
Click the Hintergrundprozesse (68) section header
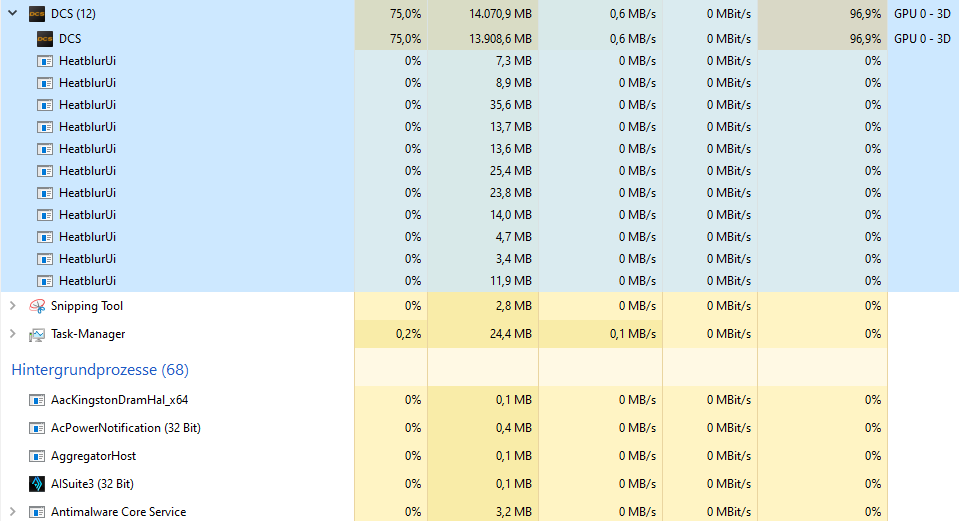click(100, 370)
